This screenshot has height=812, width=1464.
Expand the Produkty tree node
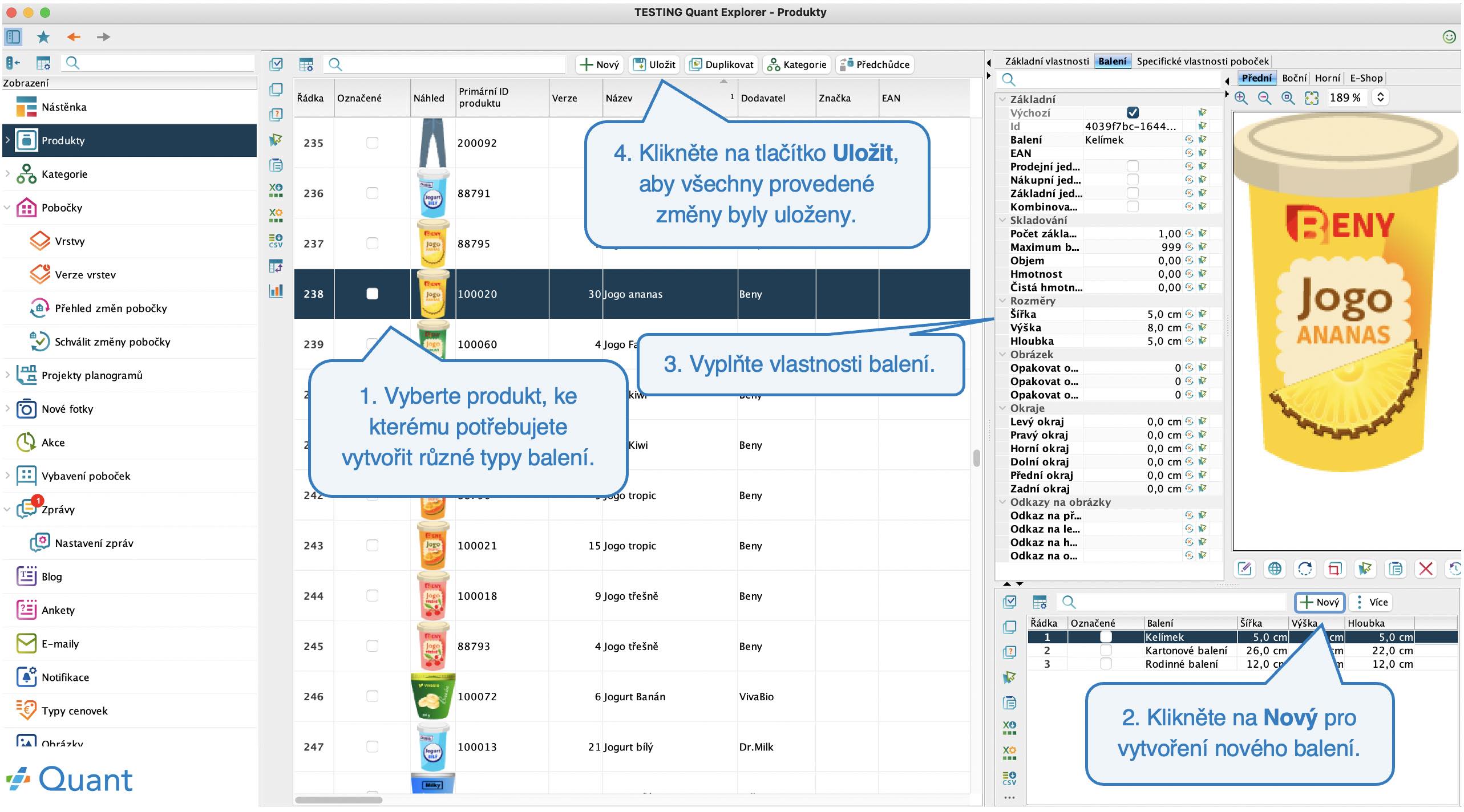pyautogui.click(x=7, y=140)
